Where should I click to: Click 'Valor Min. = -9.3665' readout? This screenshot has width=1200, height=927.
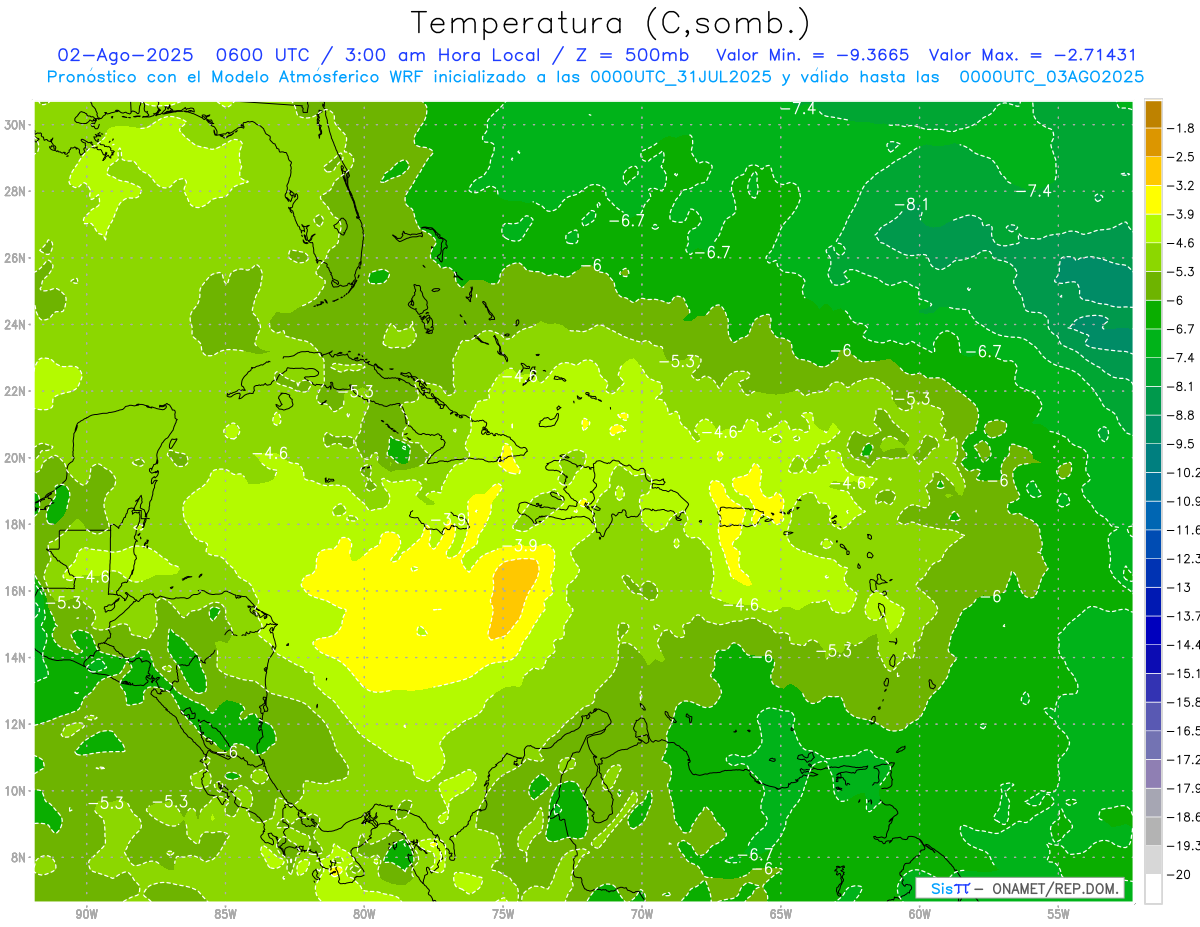pos(813,55)
